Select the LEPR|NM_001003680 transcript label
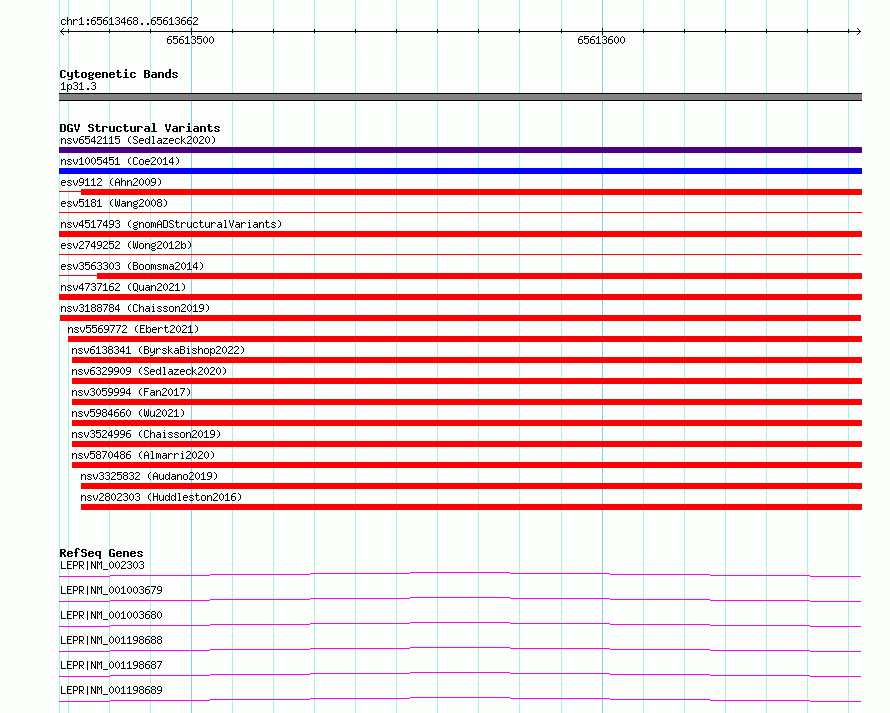 pyautogui.click(x=111, y=615)
